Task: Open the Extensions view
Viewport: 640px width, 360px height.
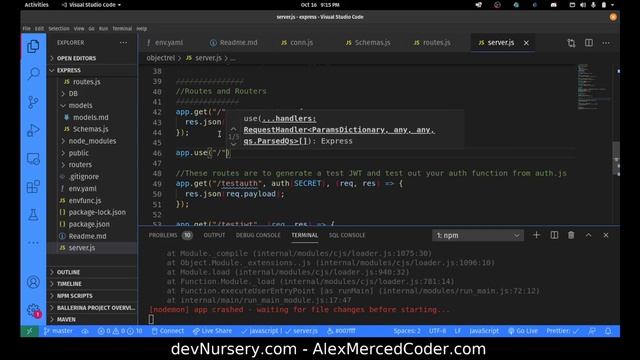Action: [x=33, y=187]
